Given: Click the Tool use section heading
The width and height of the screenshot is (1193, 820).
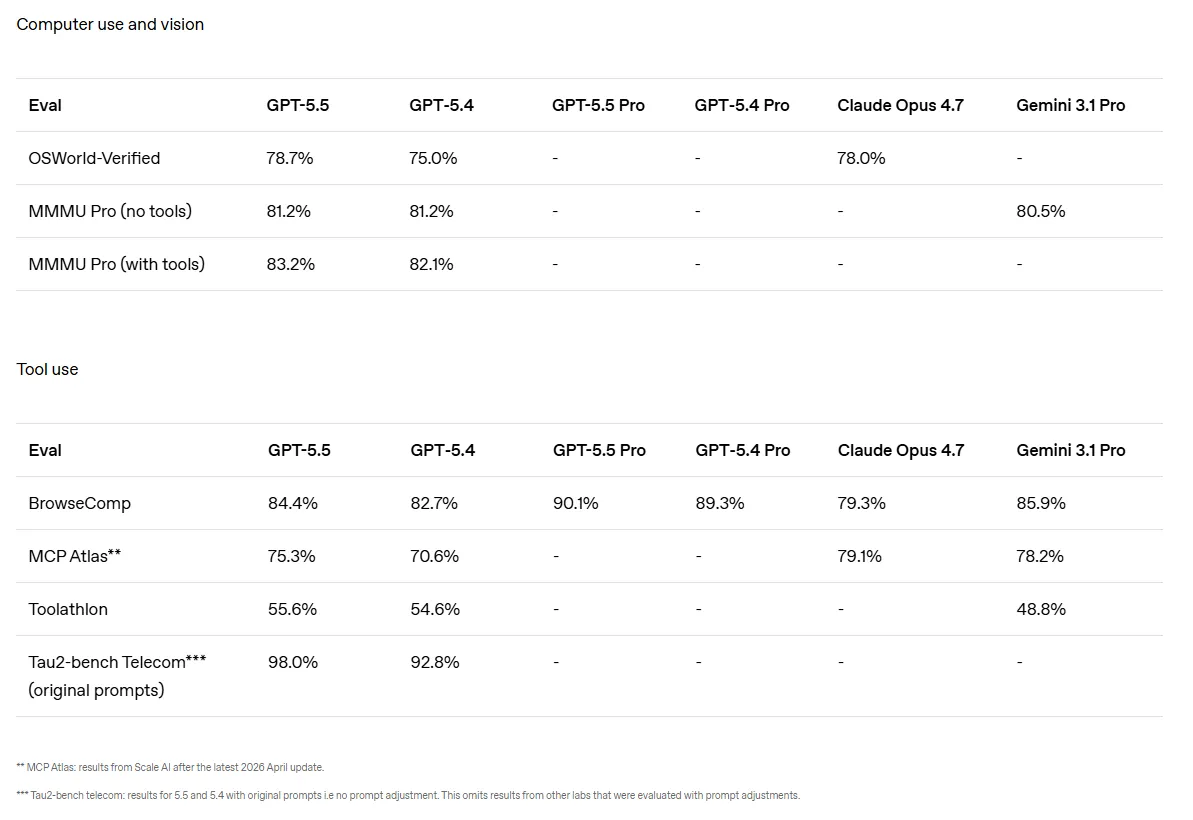Looking at the screenshot, I should (47, 370).
